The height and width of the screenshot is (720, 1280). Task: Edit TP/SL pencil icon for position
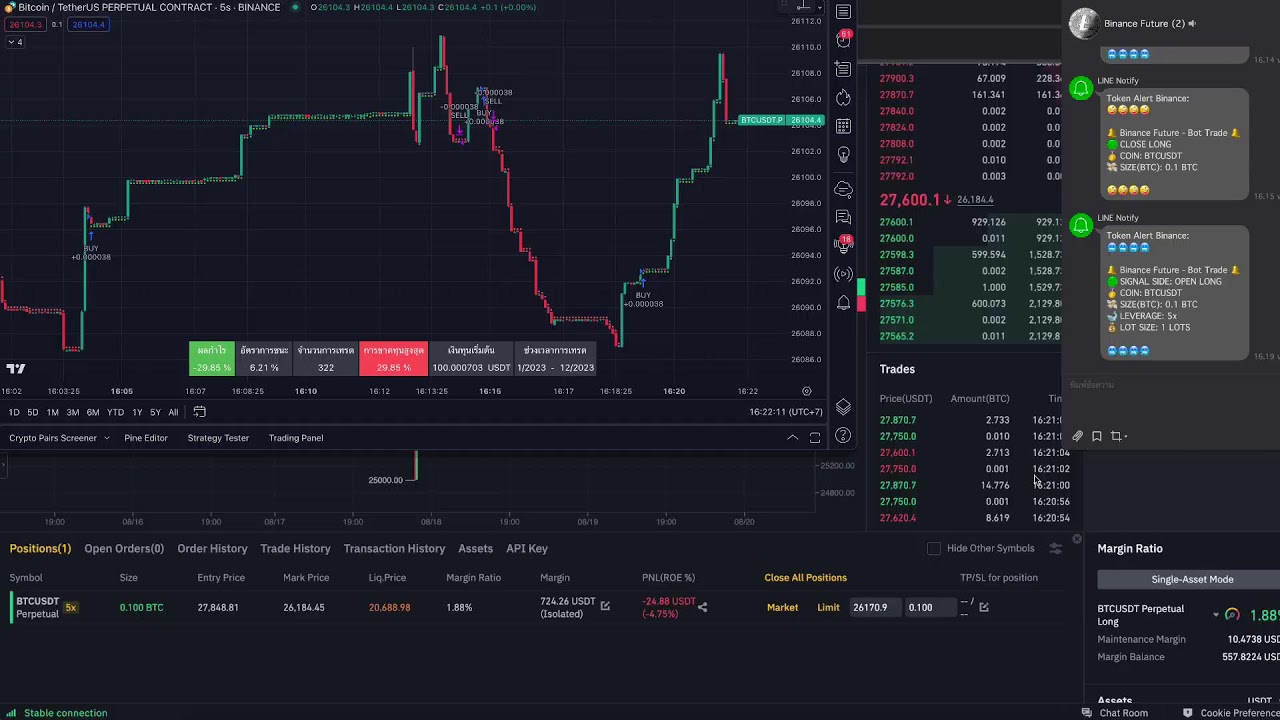tap(984, 607)
